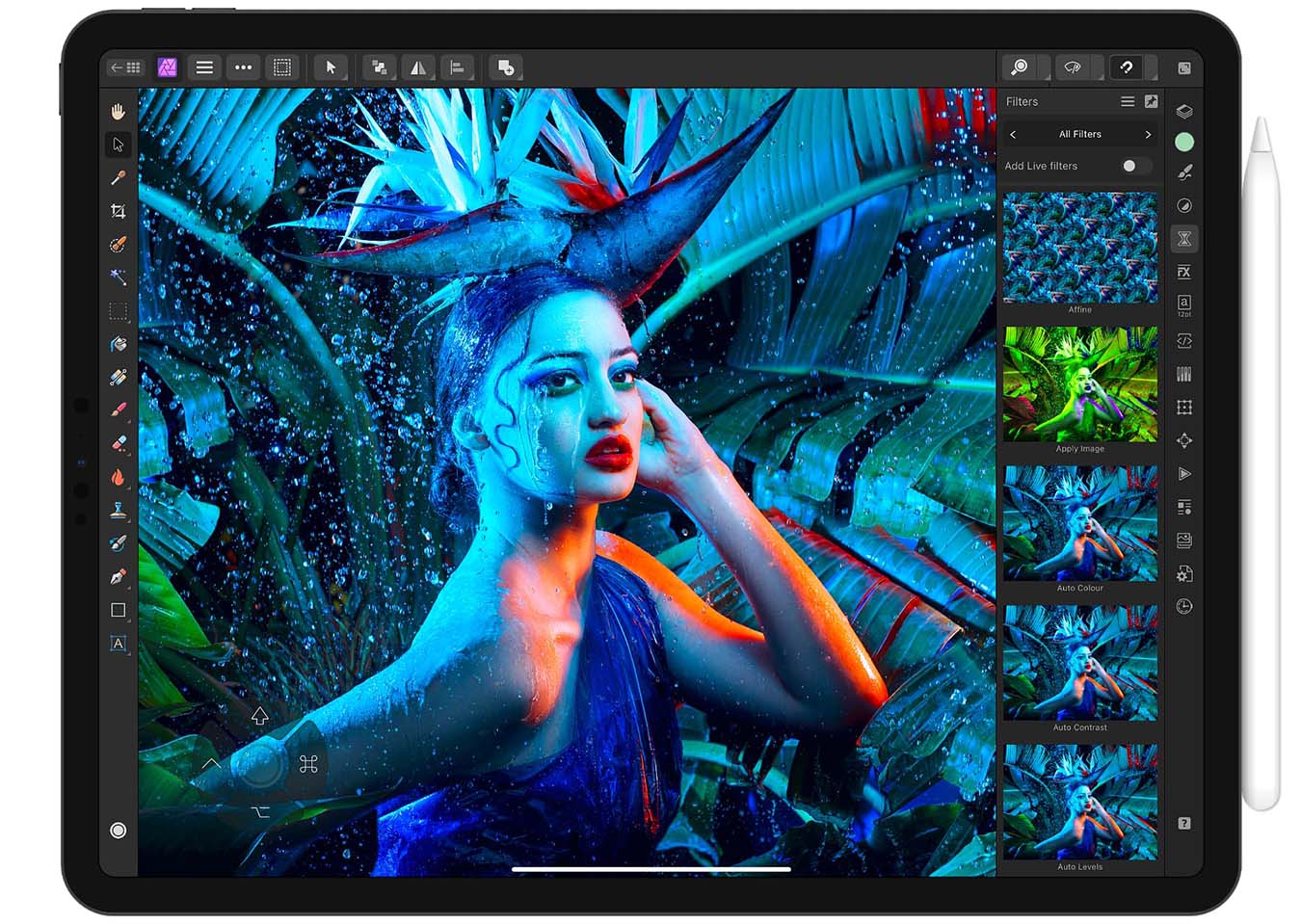Open Help with the question mark button
This screenshot has width=1301, height=924.
[1184, 823]
